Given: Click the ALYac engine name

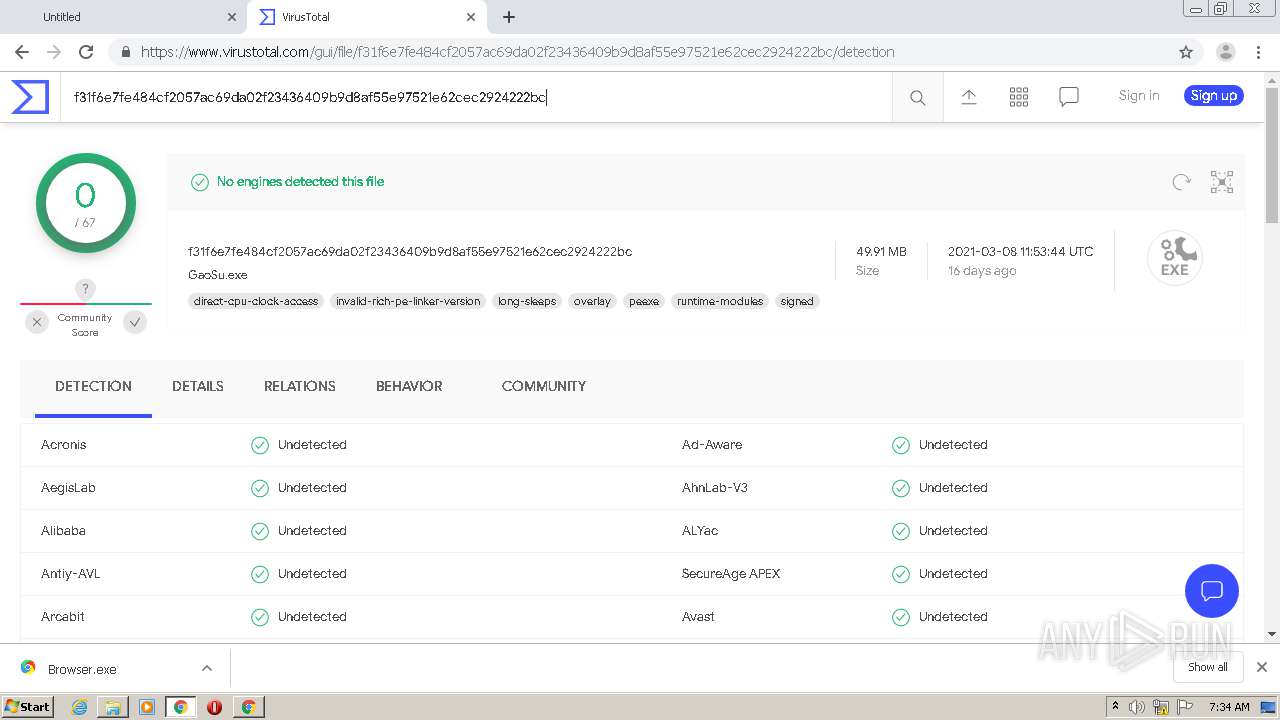Looking at the screenshot, I should tap(700, 531).
